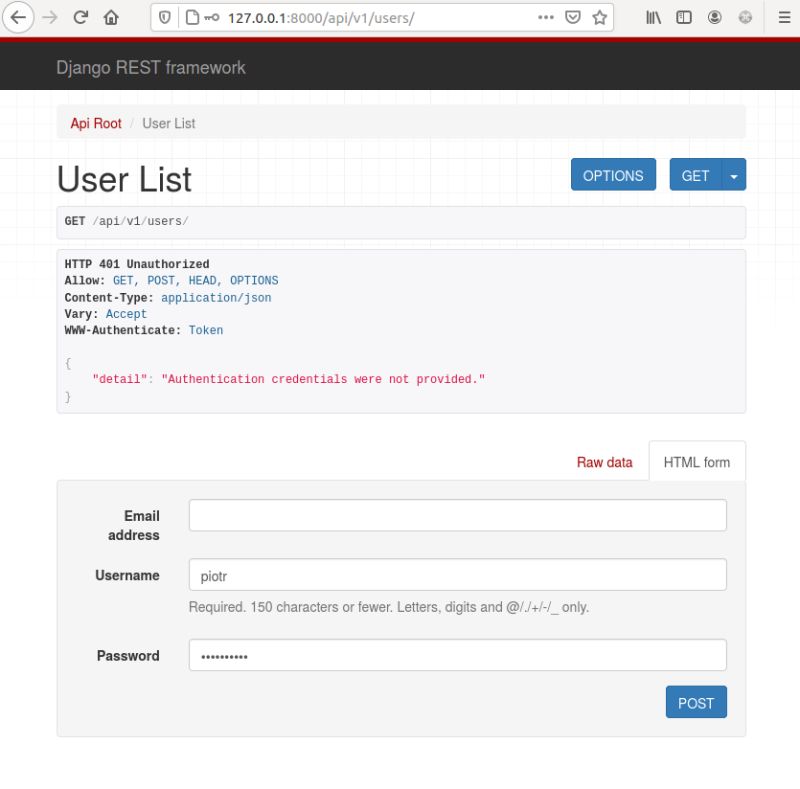Click inside the browser address bar
This screenshot has width=800, height=789.
pyautogui.click(x=350, y=17)
